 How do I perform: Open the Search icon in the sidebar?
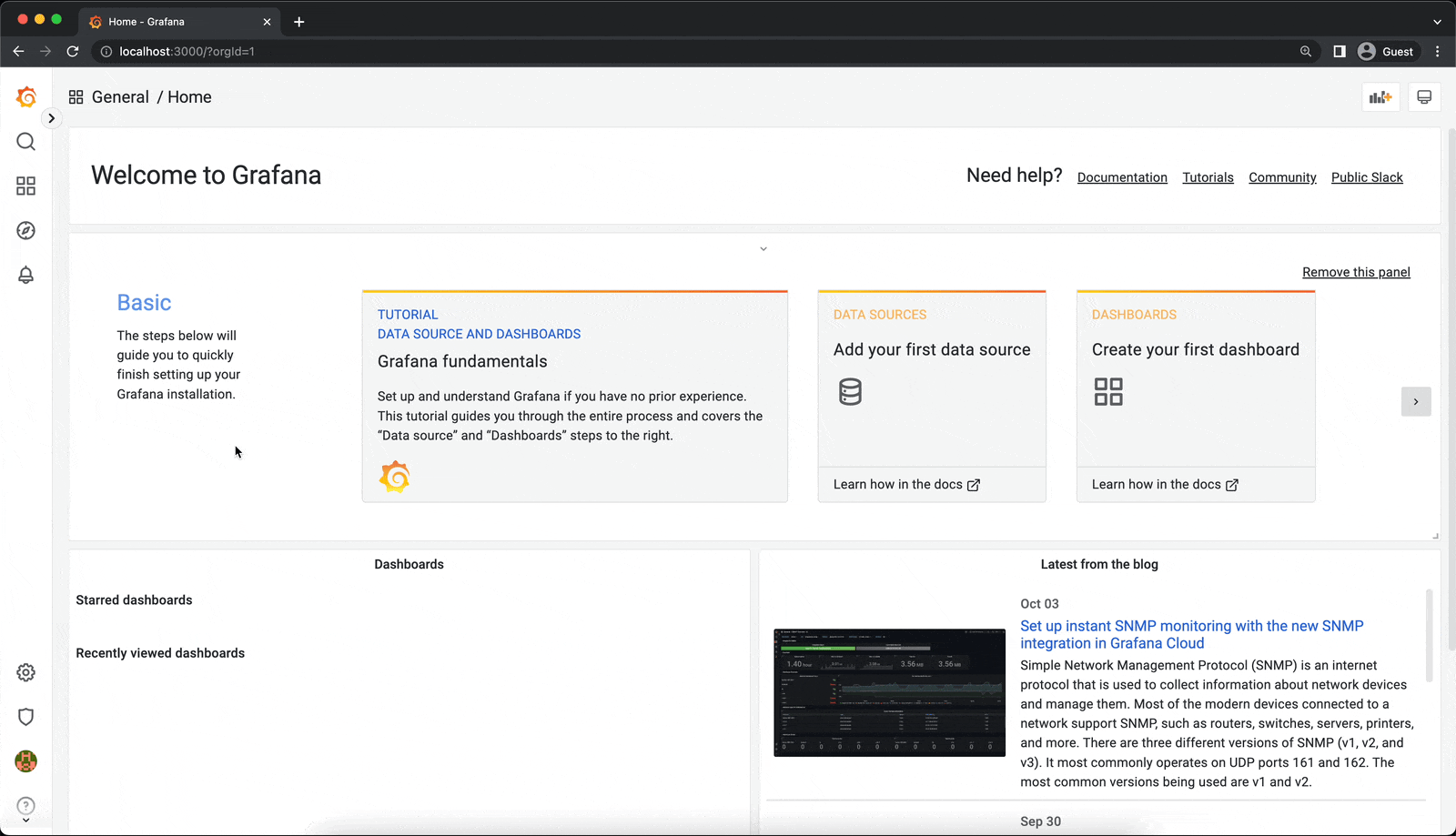(x=25, y=141)
